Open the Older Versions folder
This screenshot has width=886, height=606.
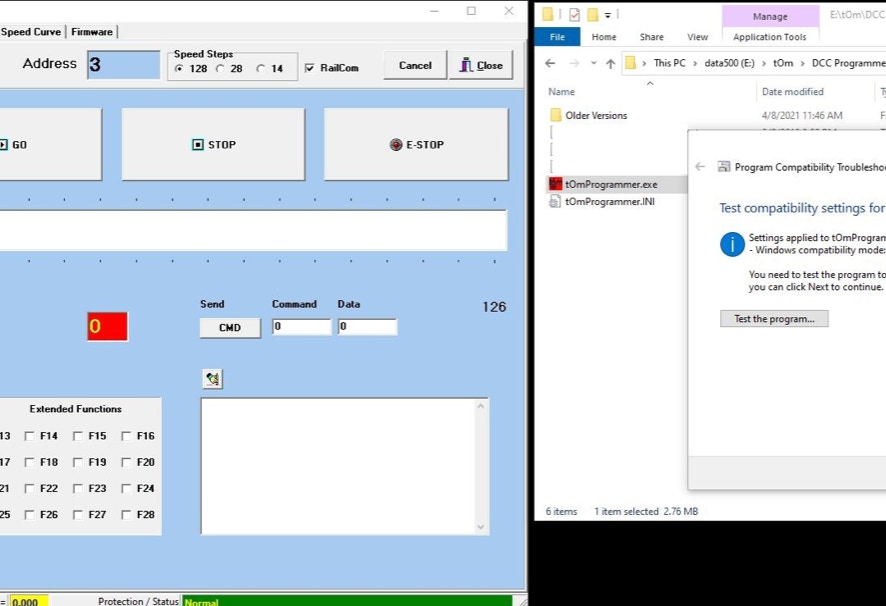(x=596, y=115)
